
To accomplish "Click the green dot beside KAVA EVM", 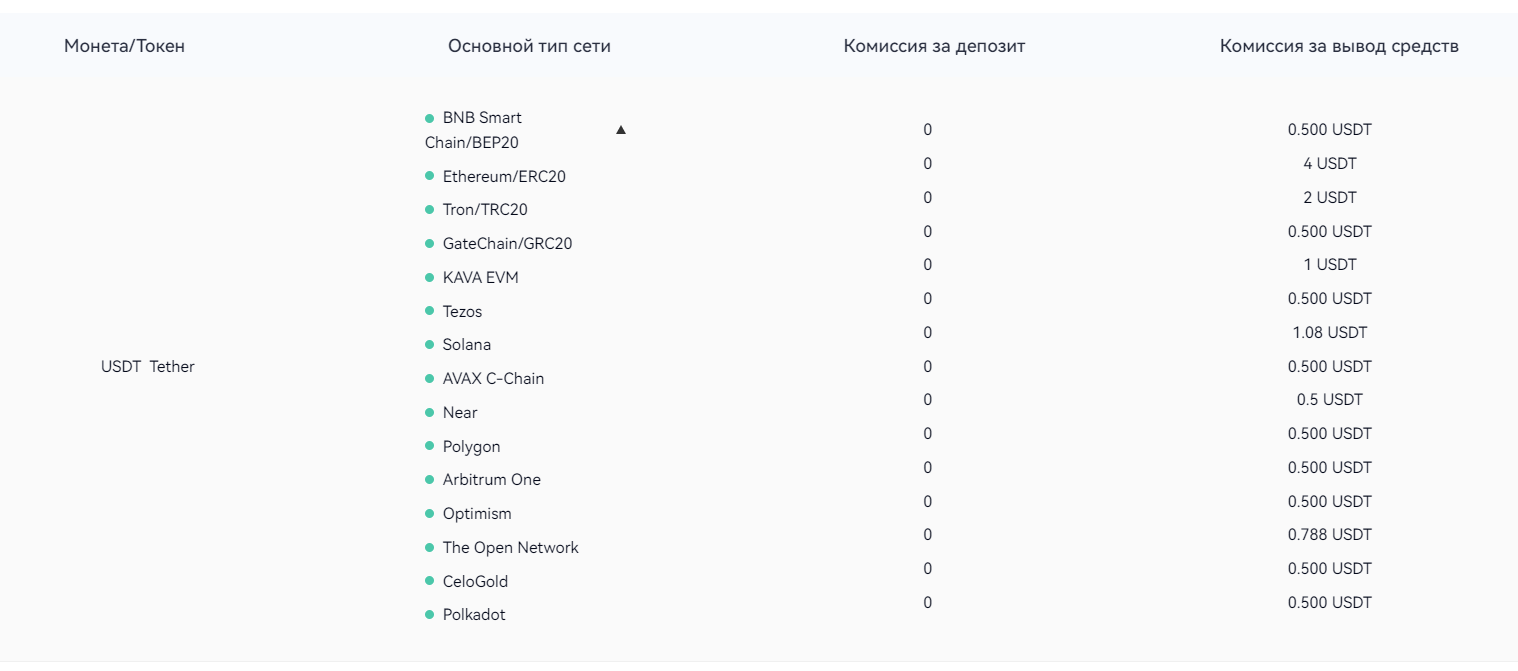I will (x=430, y=278).
